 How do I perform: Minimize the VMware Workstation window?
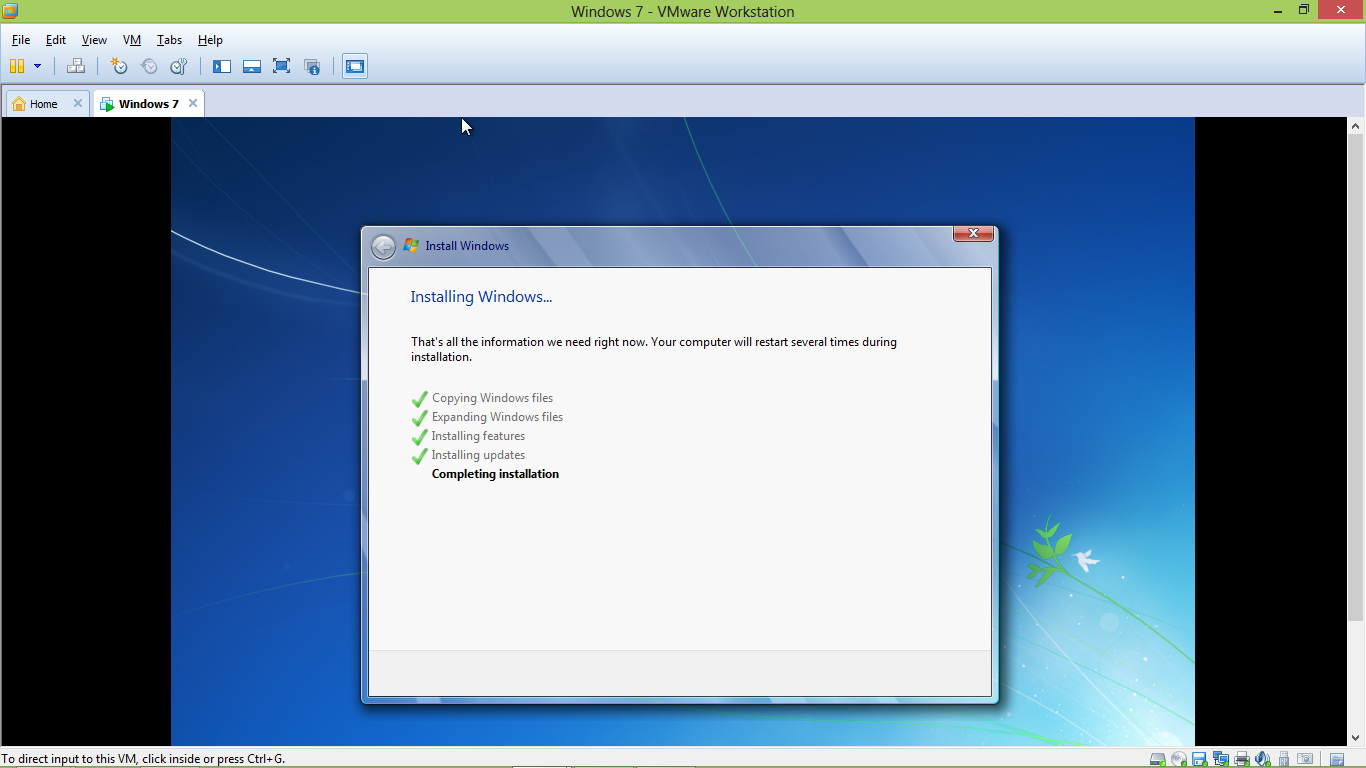1279,10
